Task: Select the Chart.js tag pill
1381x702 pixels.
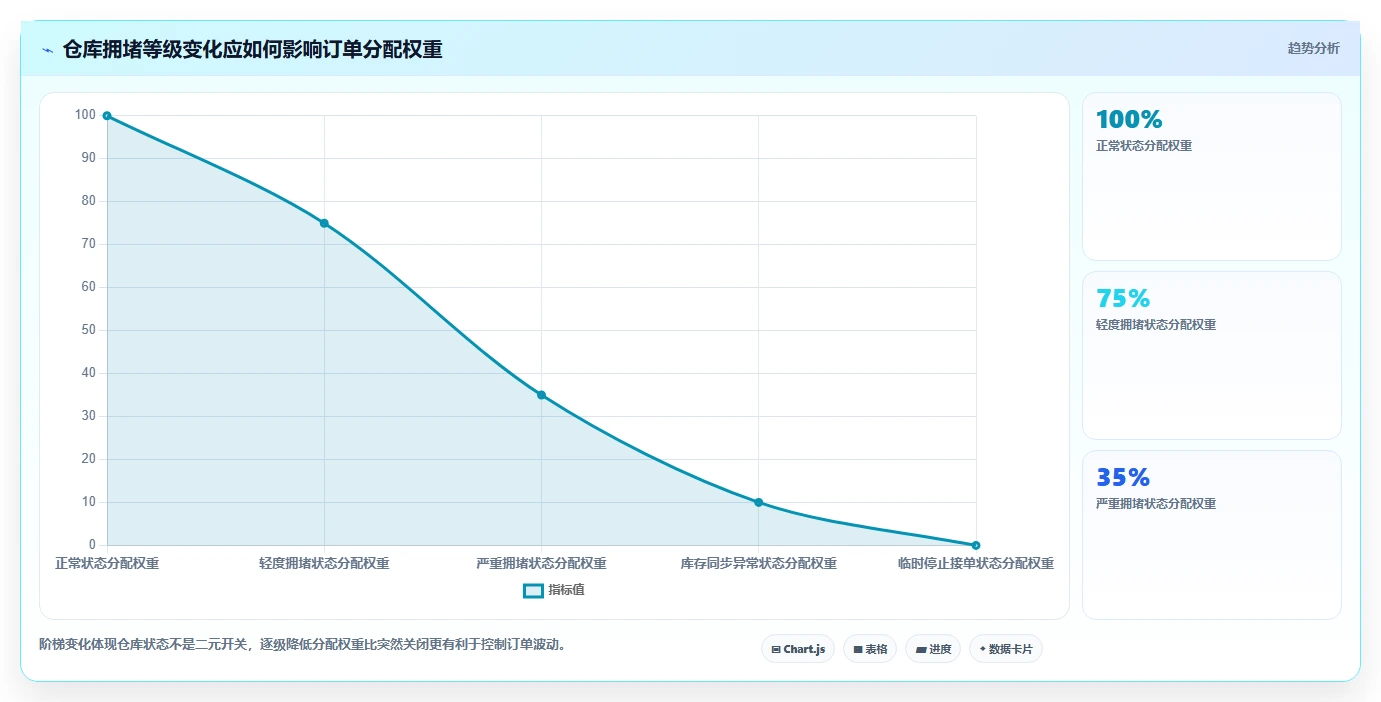Action: pyautogui.click(x=798, y=649)
